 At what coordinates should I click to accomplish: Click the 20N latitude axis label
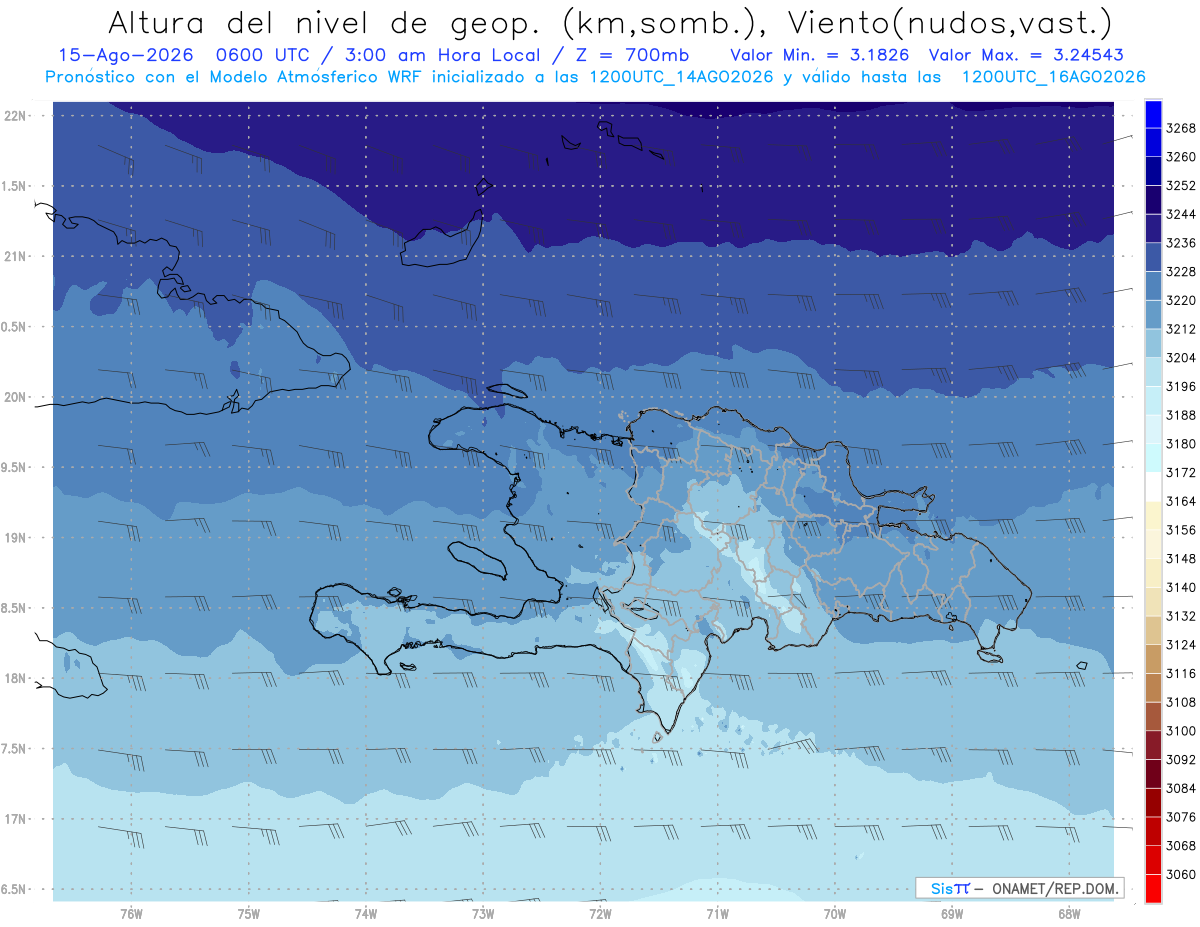tap(16, 397)
